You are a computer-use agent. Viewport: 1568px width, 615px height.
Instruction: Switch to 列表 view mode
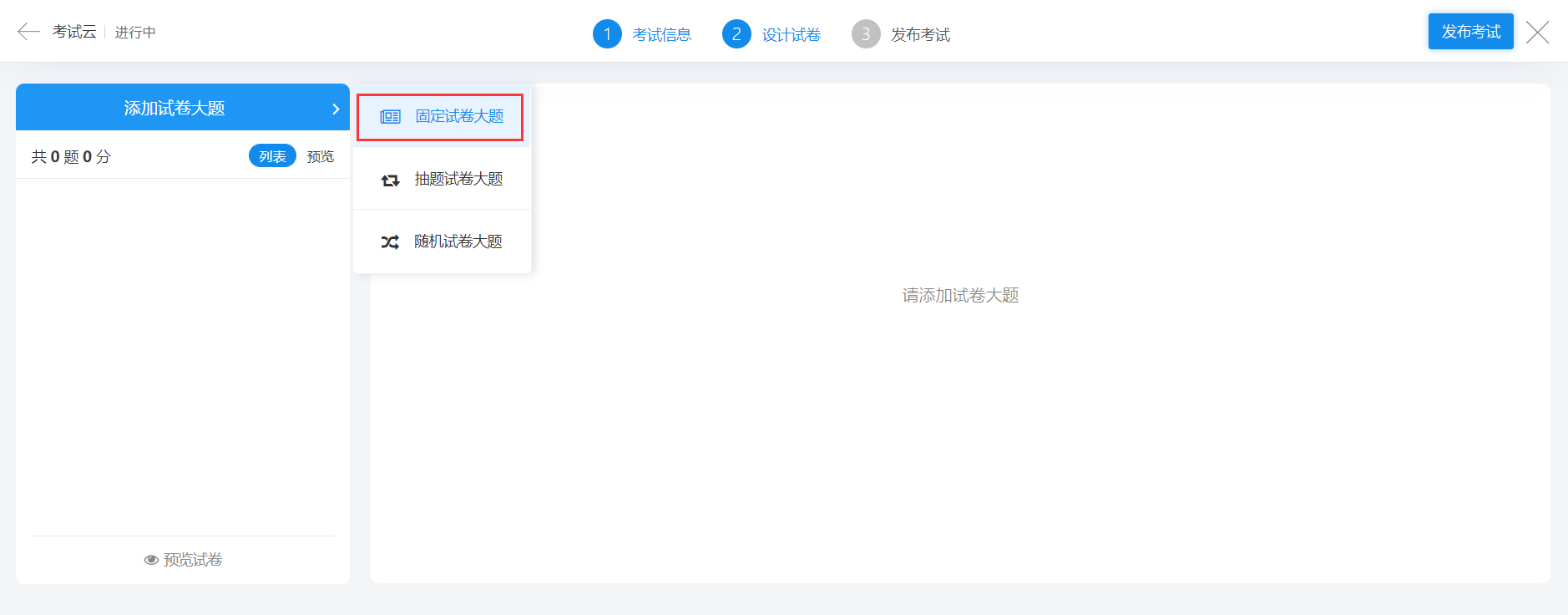tap(272, 156)
